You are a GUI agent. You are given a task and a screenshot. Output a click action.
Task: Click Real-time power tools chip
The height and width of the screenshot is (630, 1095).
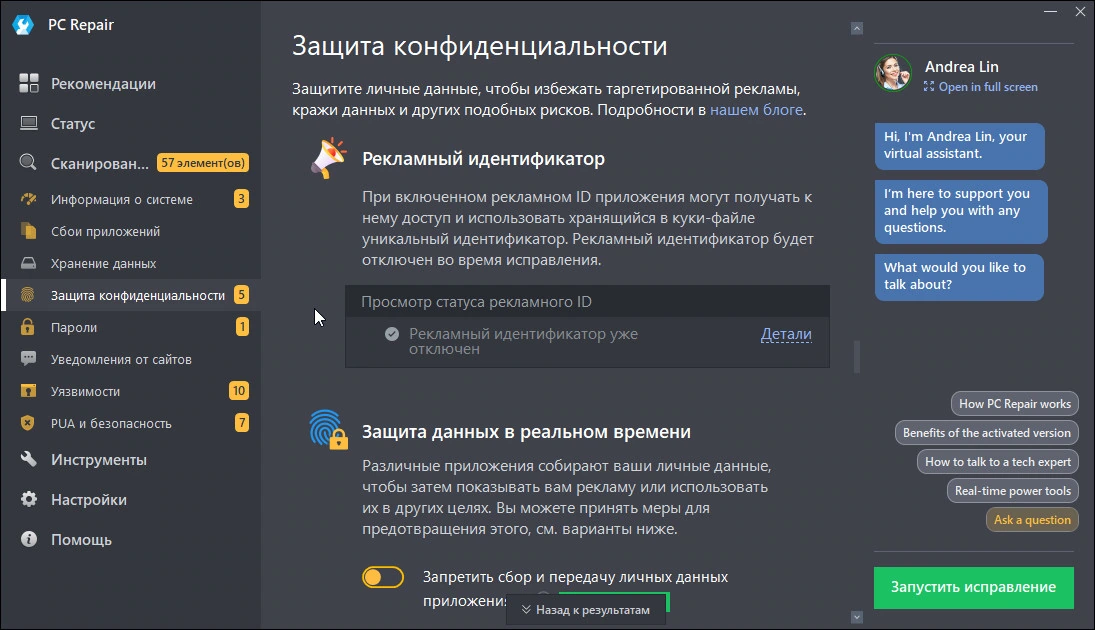coord(1013,490)
